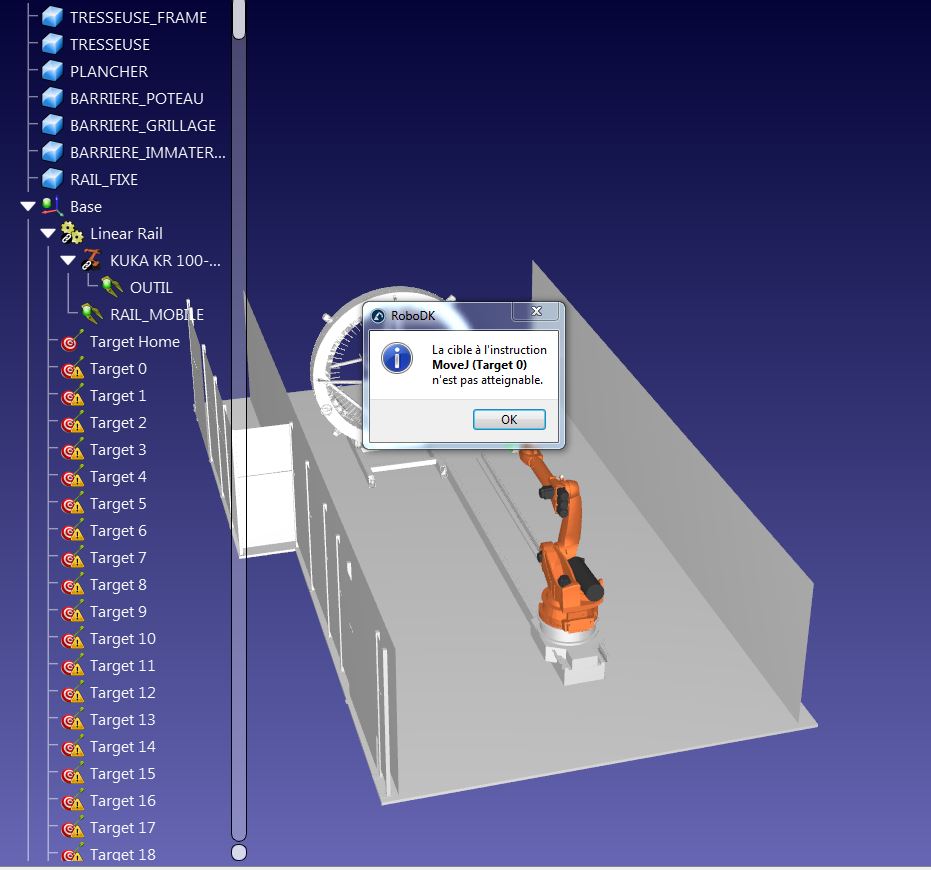The image size is (931, 870).
Task: Select Target 5 in the tree
Action: [x=118, y=504]
